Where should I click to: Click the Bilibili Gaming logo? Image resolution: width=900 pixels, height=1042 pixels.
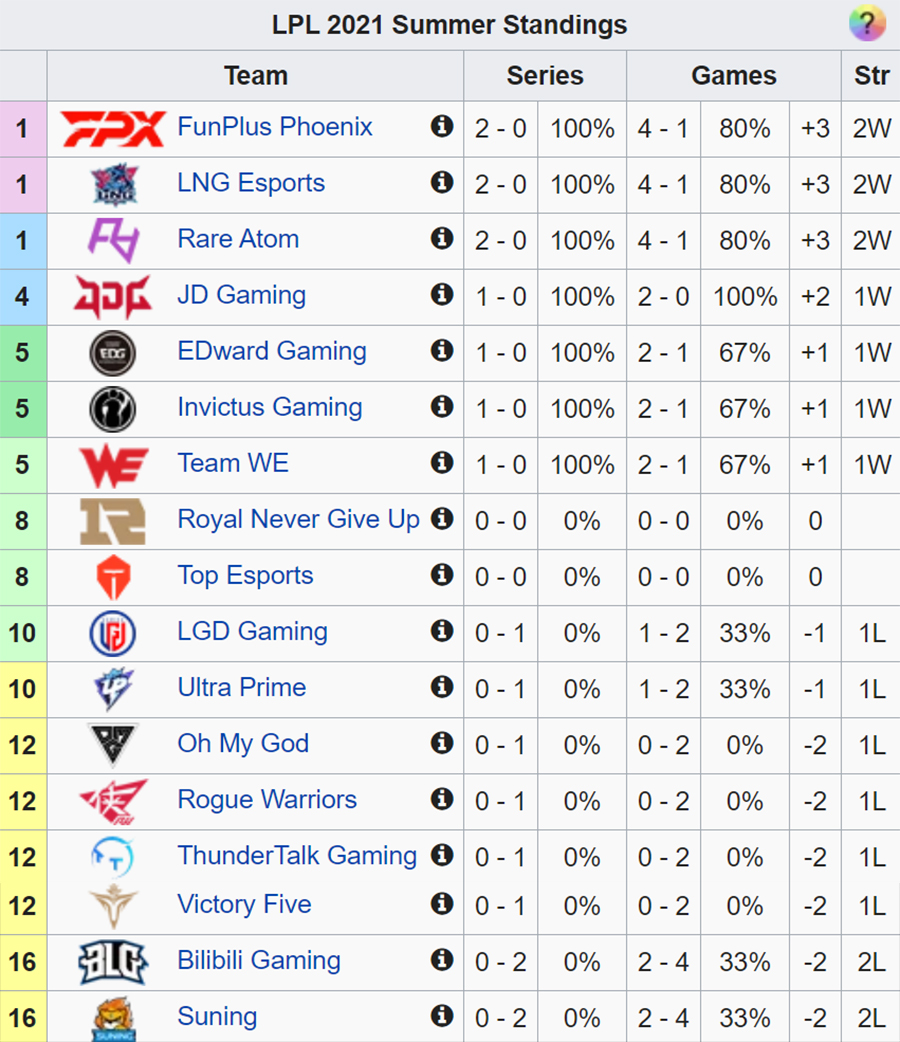click(113, 962)
